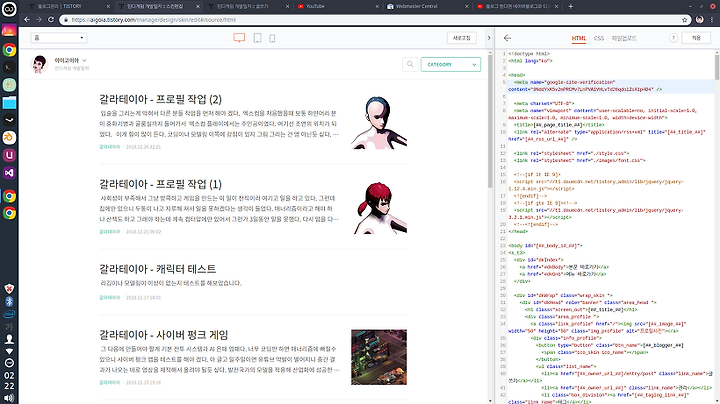Click the 가 input method tray indicator
This screenshot has height=404, width=720.
coord(9,327)
